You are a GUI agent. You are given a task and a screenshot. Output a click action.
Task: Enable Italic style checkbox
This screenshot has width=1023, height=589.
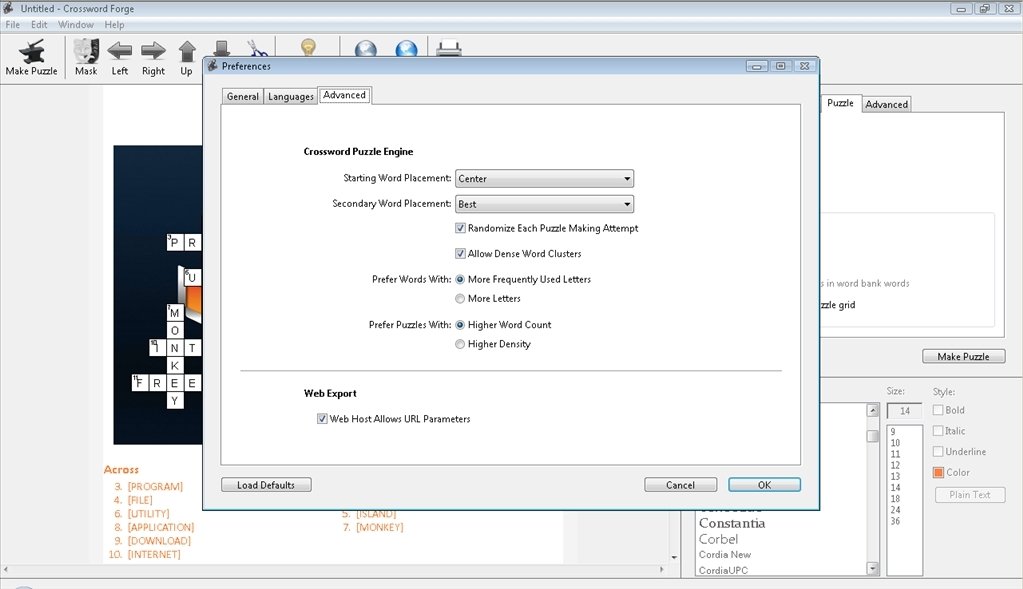coord(938,431)
